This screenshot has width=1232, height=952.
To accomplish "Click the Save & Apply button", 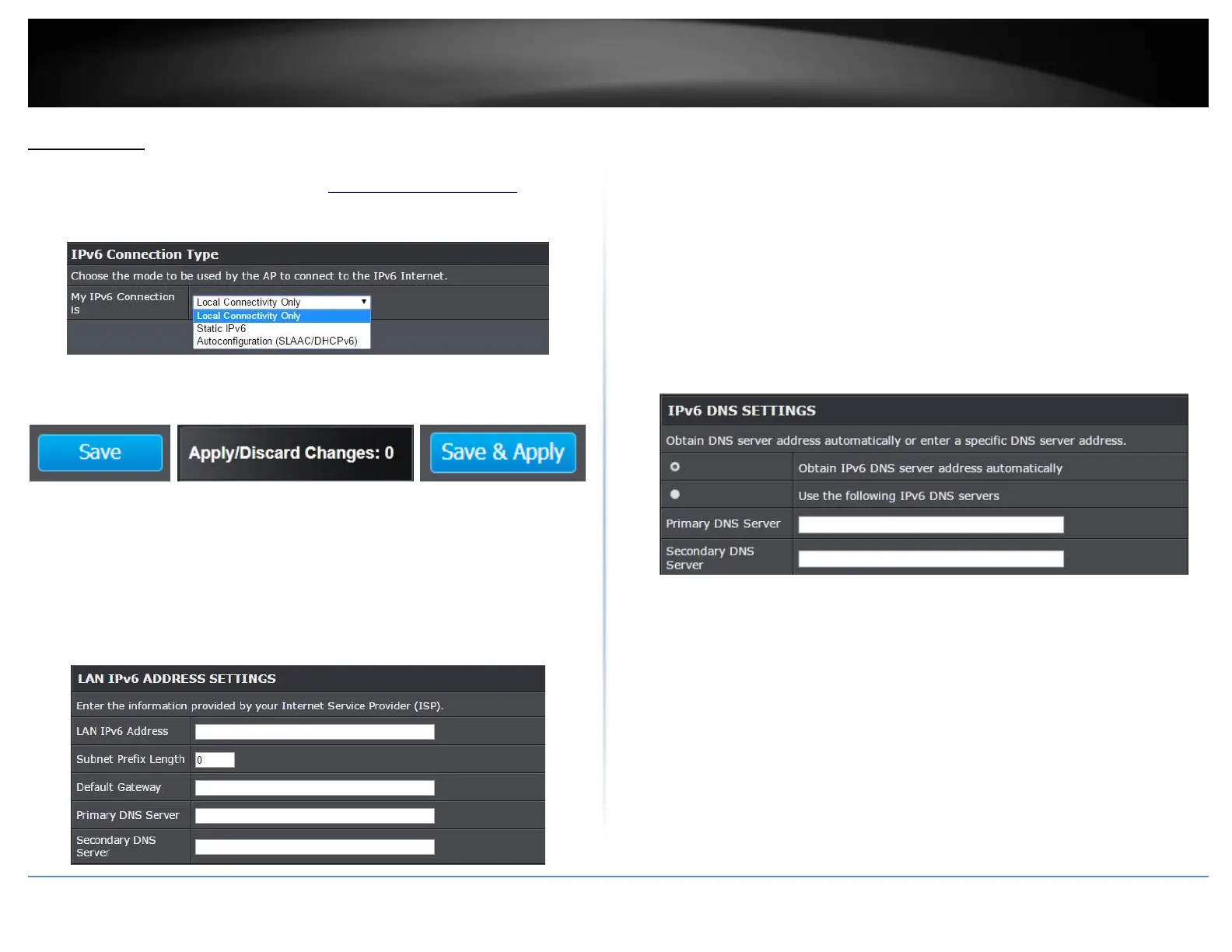I will 503,453.
